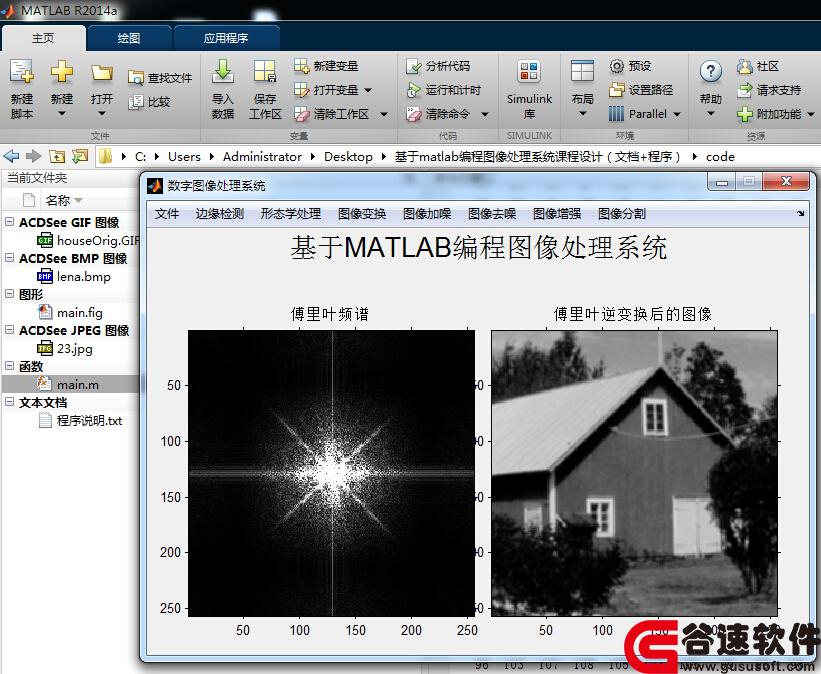Open the 附加功能 dropdown arrow

pos(811,114)
